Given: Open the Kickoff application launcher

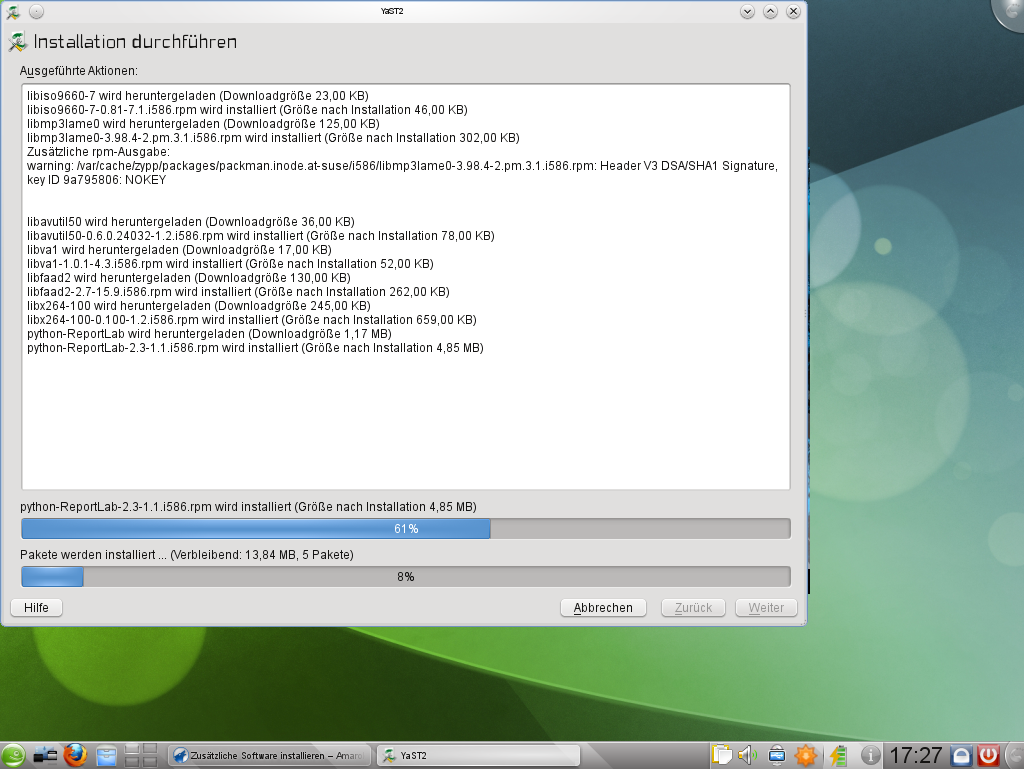Looking at the screenshot, I should point(13,755).
